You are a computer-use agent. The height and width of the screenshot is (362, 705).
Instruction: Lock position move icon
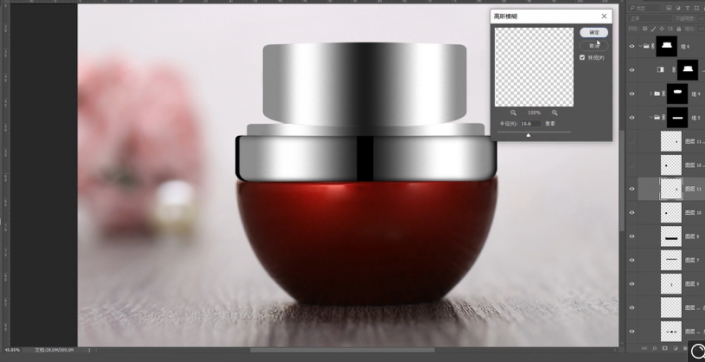pyautogui.click(x=663, y=29)
